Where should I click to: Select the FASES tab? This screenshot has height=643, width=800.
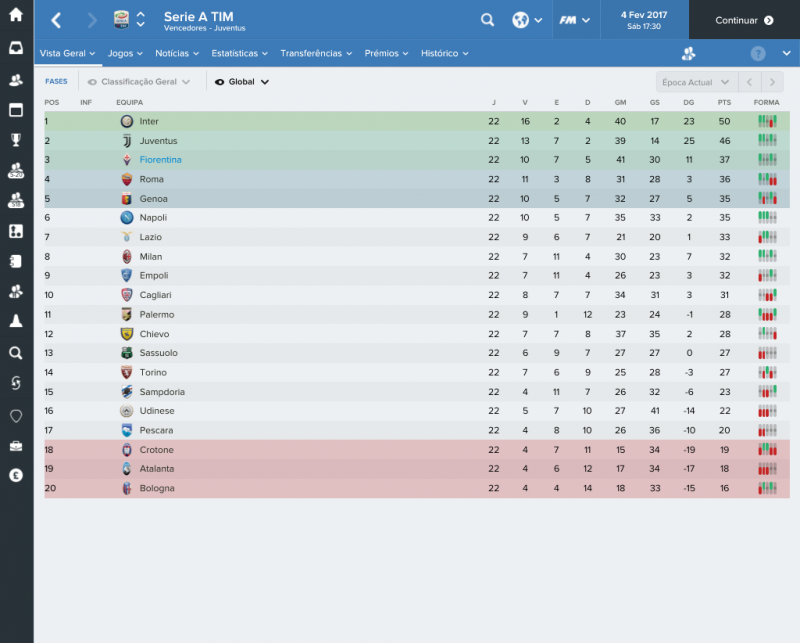pyautogui.click(x=56, y=81)
